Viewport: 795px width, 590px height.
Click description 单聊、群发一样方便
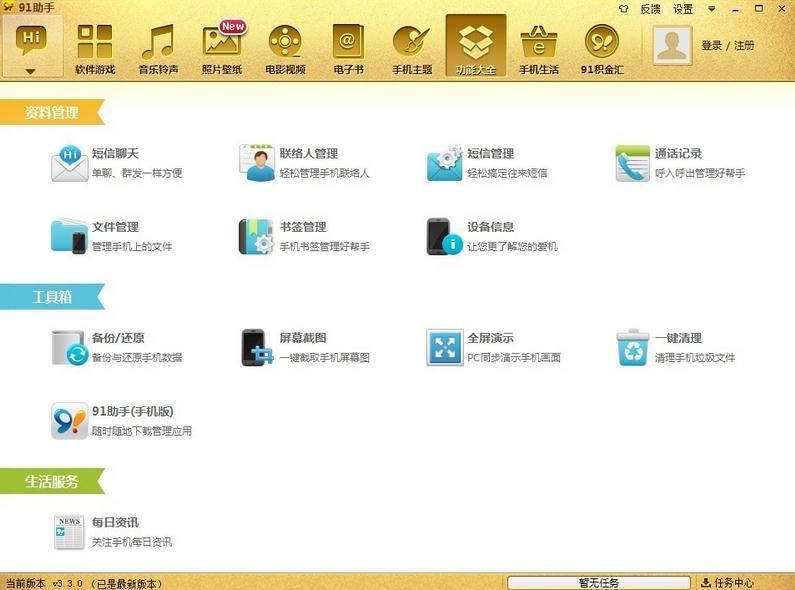137,173
